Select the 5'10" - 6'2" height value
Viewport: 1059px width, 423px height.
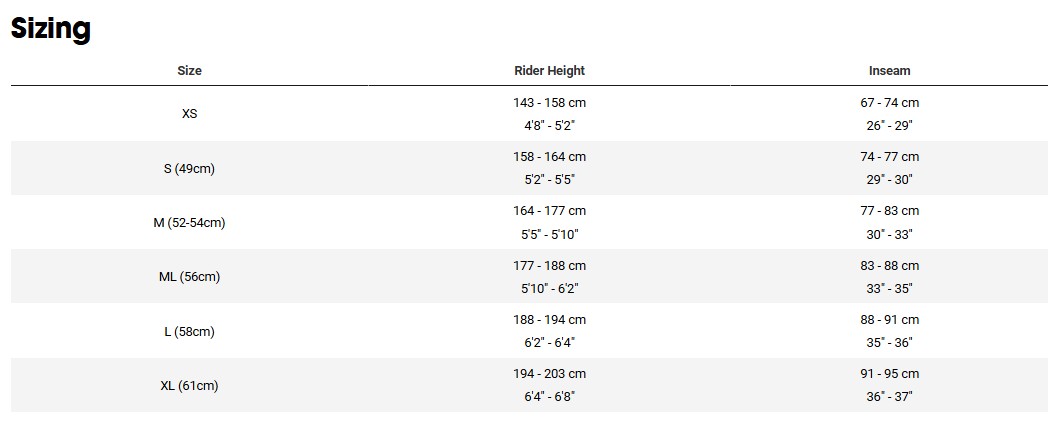549,288
